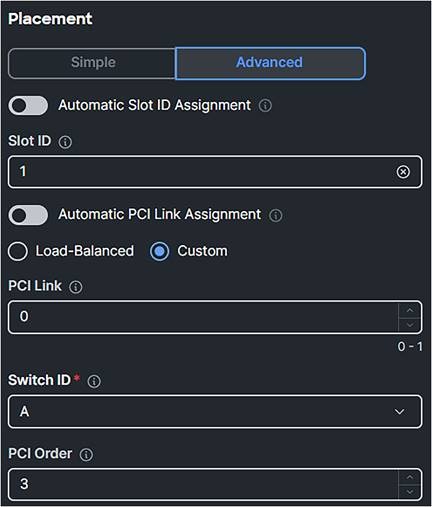Image resolution: width=432 pixels, height=507 pixels.
Task: Click the info icon beside Automatic Slot ID Assignment
Action: pos(265,106)
